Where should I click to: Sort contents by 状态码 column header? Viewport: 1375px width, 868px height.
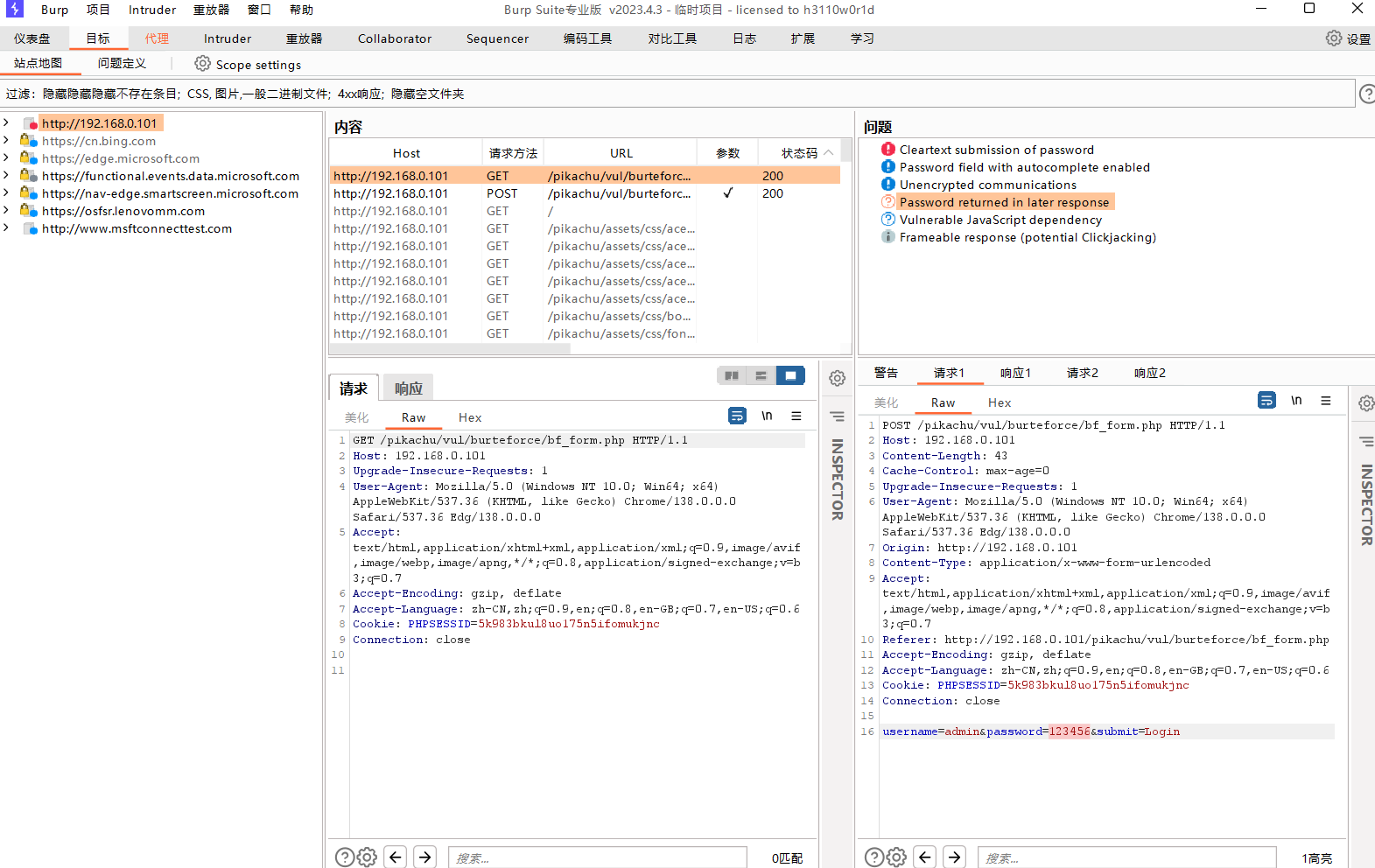[x=799, y=153]
